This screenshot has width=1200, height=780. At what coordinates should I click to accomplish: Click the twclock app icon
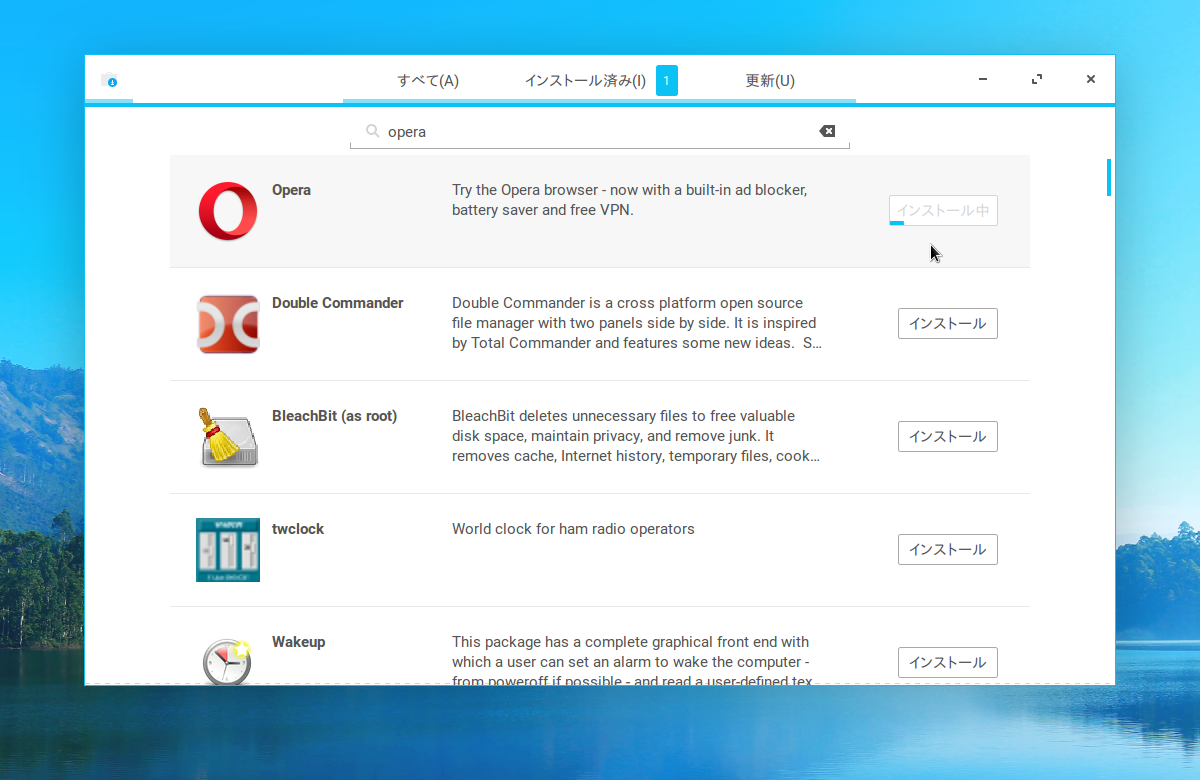click(228, 550)
